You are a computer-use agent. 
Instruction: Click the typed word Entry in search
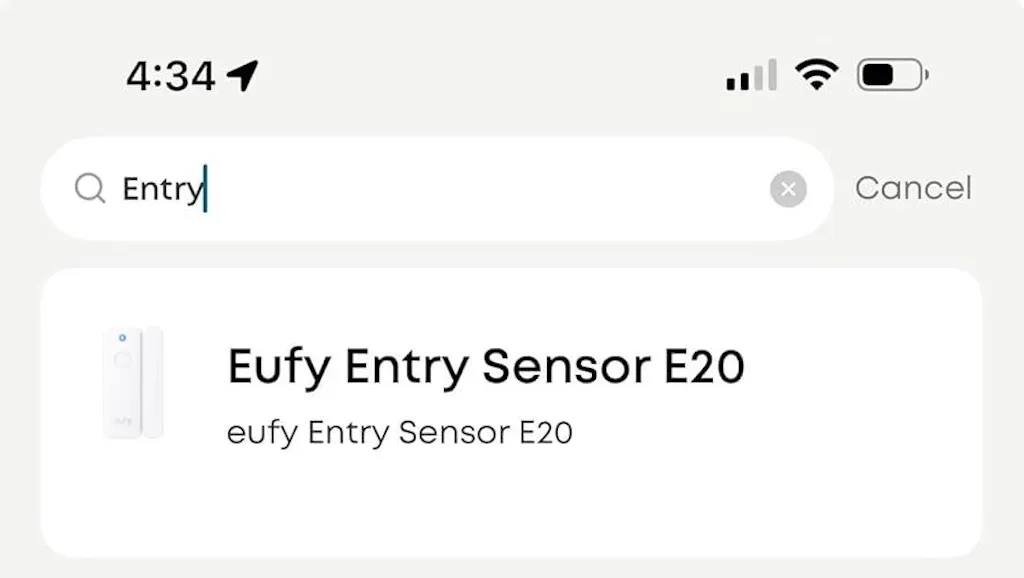click(161, 188)
